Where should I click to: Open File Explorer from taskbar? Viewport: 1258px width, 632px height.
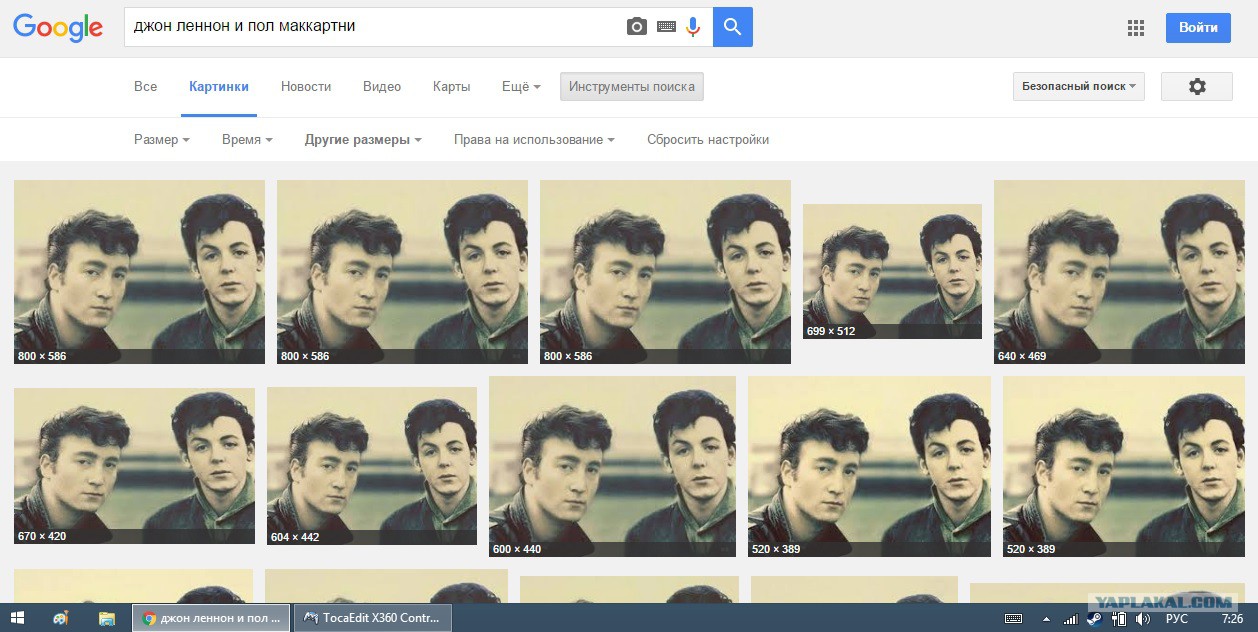click(106, 618)
